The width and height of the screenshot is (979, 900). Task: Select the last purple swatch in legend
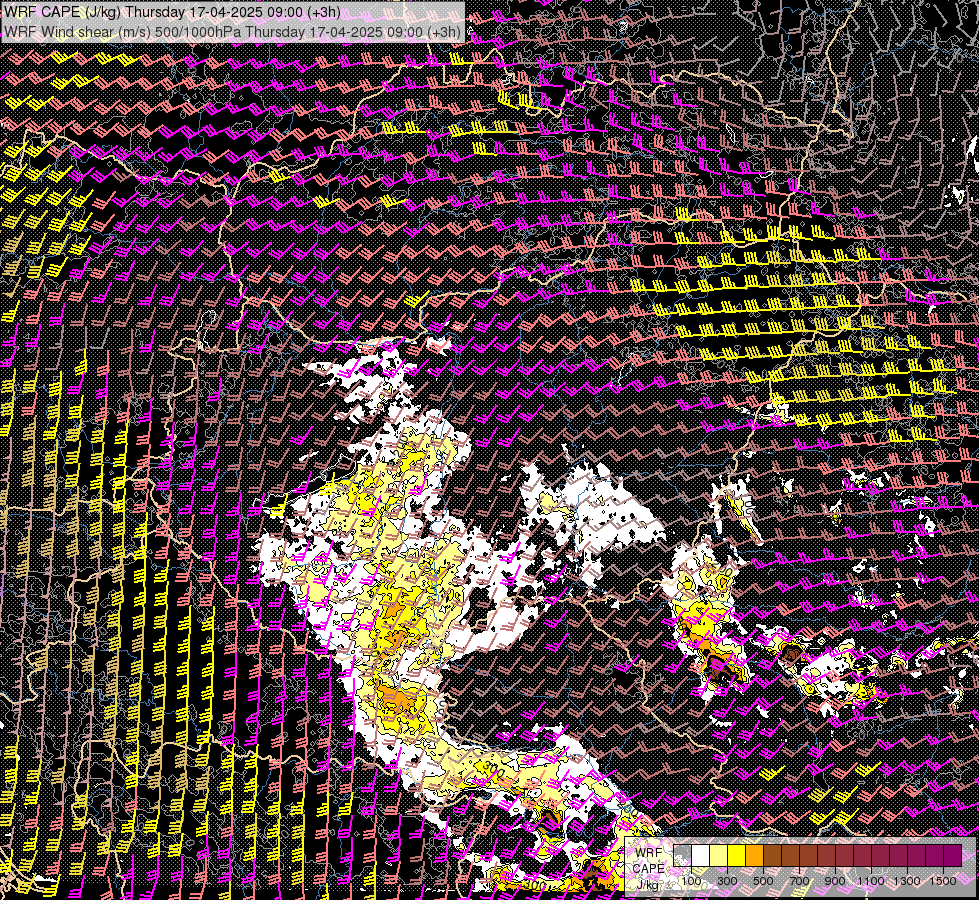(x=952, y=855)
